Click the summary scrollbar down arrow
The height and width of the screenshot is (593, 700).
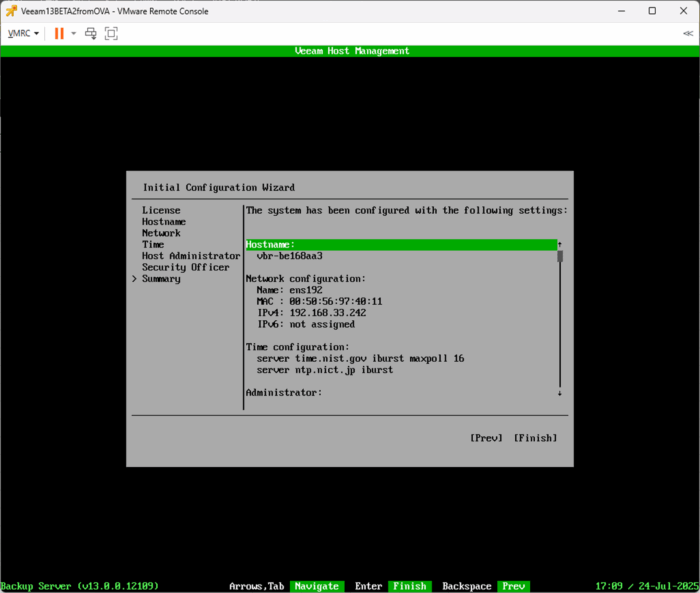pos(559,393)
